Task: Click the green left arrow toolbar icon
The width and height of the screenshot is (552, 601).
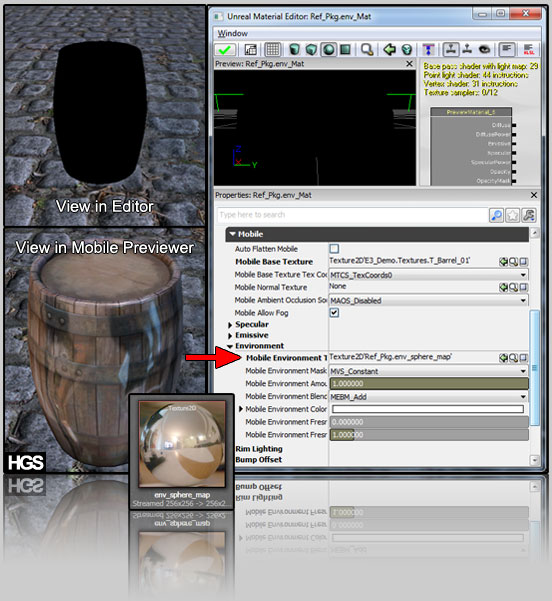Action: click(389, 49)
